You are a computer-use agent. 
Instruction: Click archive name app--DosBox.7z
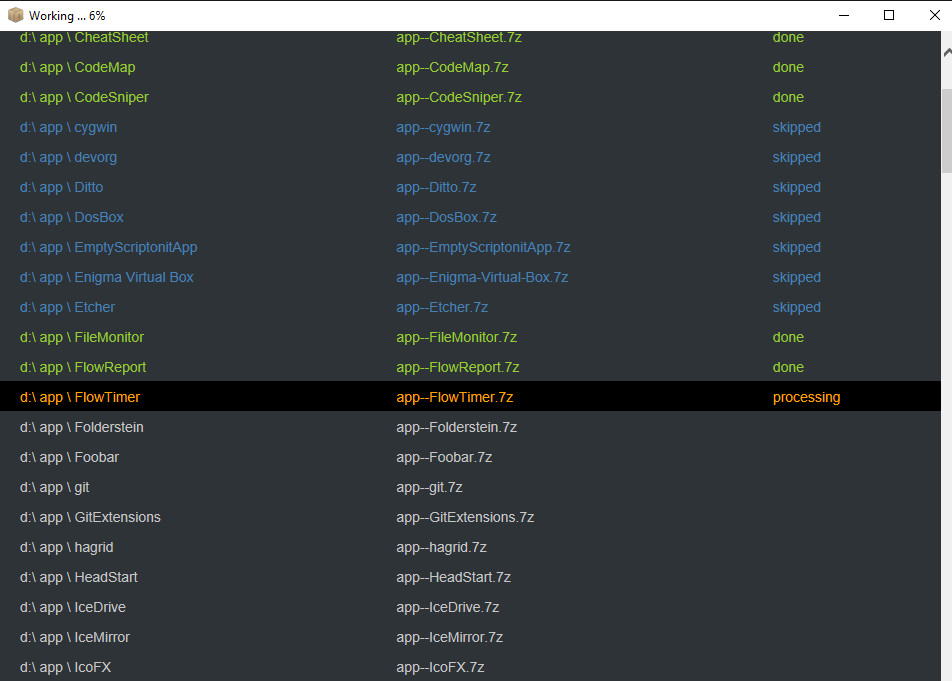(446, 217)
